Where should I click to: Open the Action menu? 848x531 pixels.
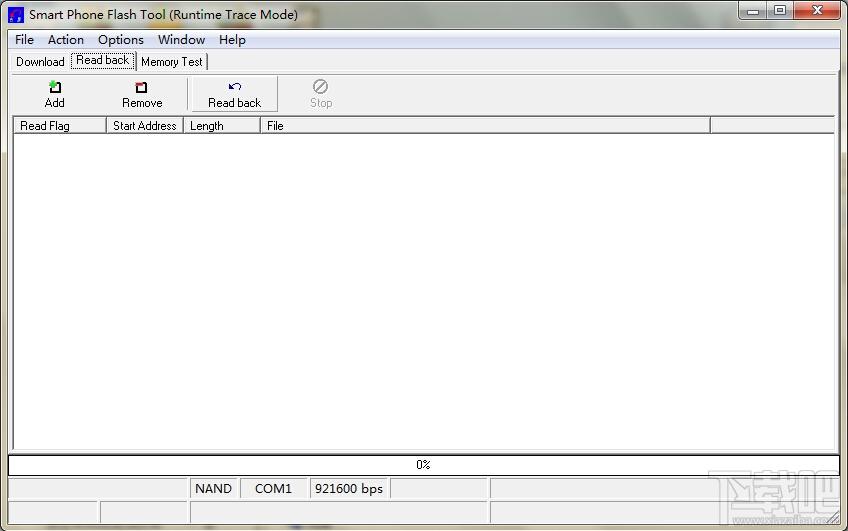pos(65,39)
